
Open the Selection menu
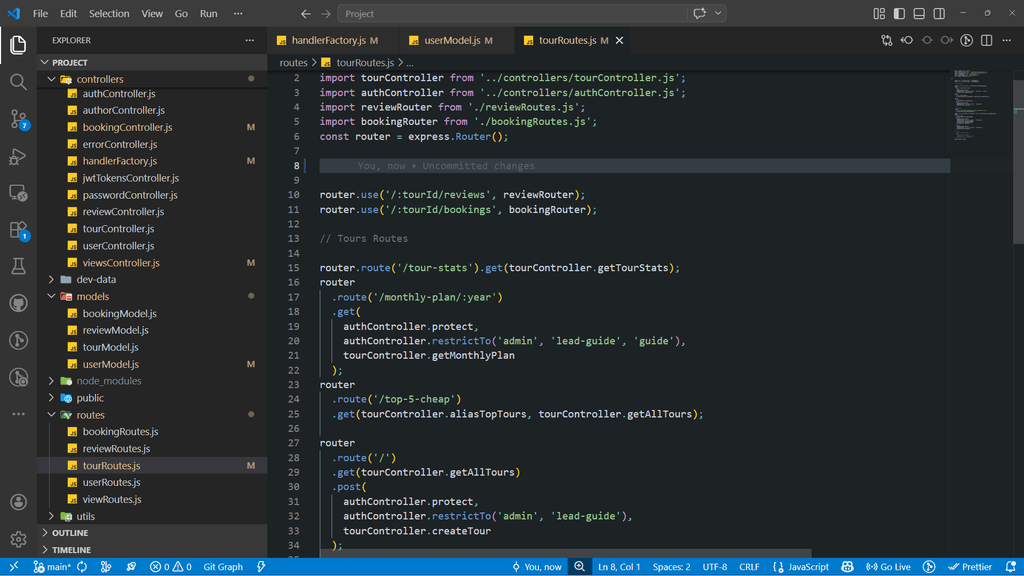tap(109, 14)
